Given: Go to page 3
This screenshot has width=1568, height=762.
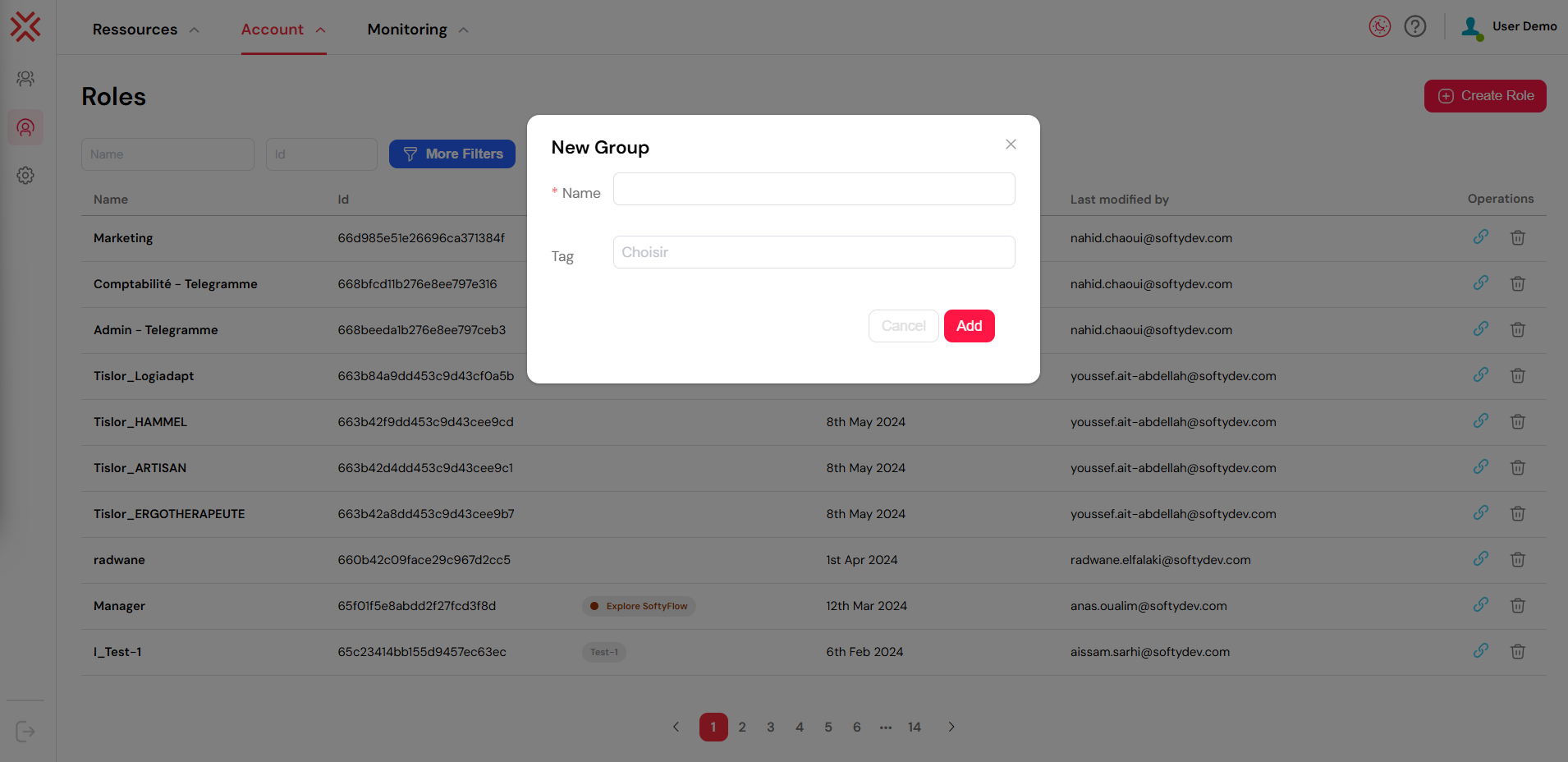Looking at the screenshot, I should [x=771, y=727].
